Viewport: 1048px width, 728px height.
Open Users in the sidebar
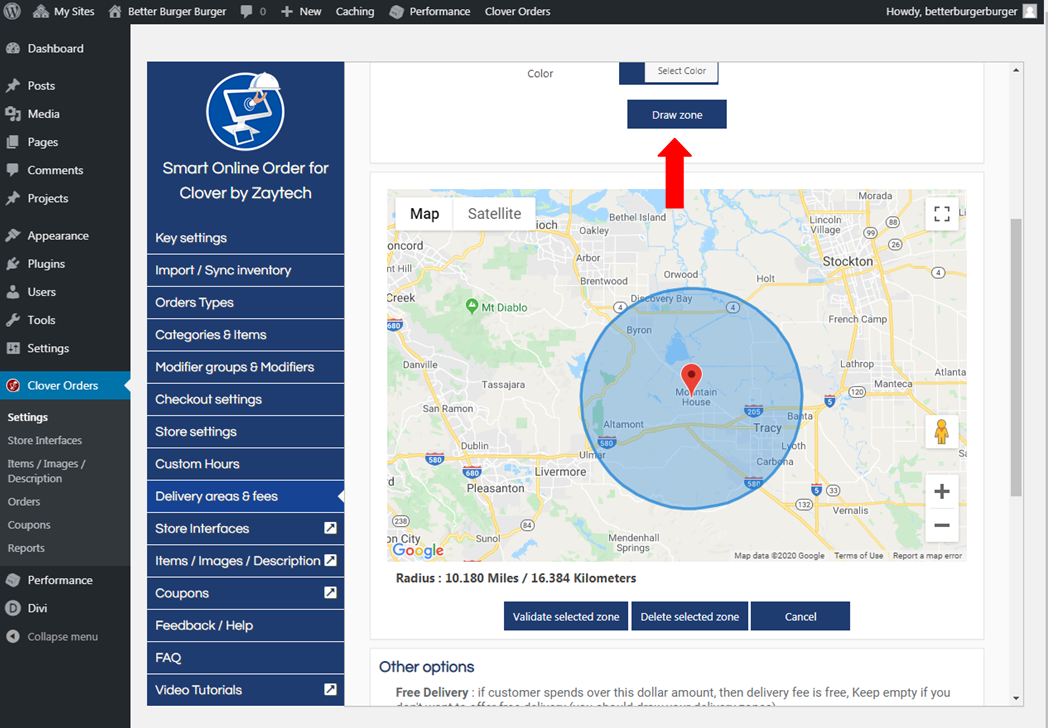[x=66, y=291]
